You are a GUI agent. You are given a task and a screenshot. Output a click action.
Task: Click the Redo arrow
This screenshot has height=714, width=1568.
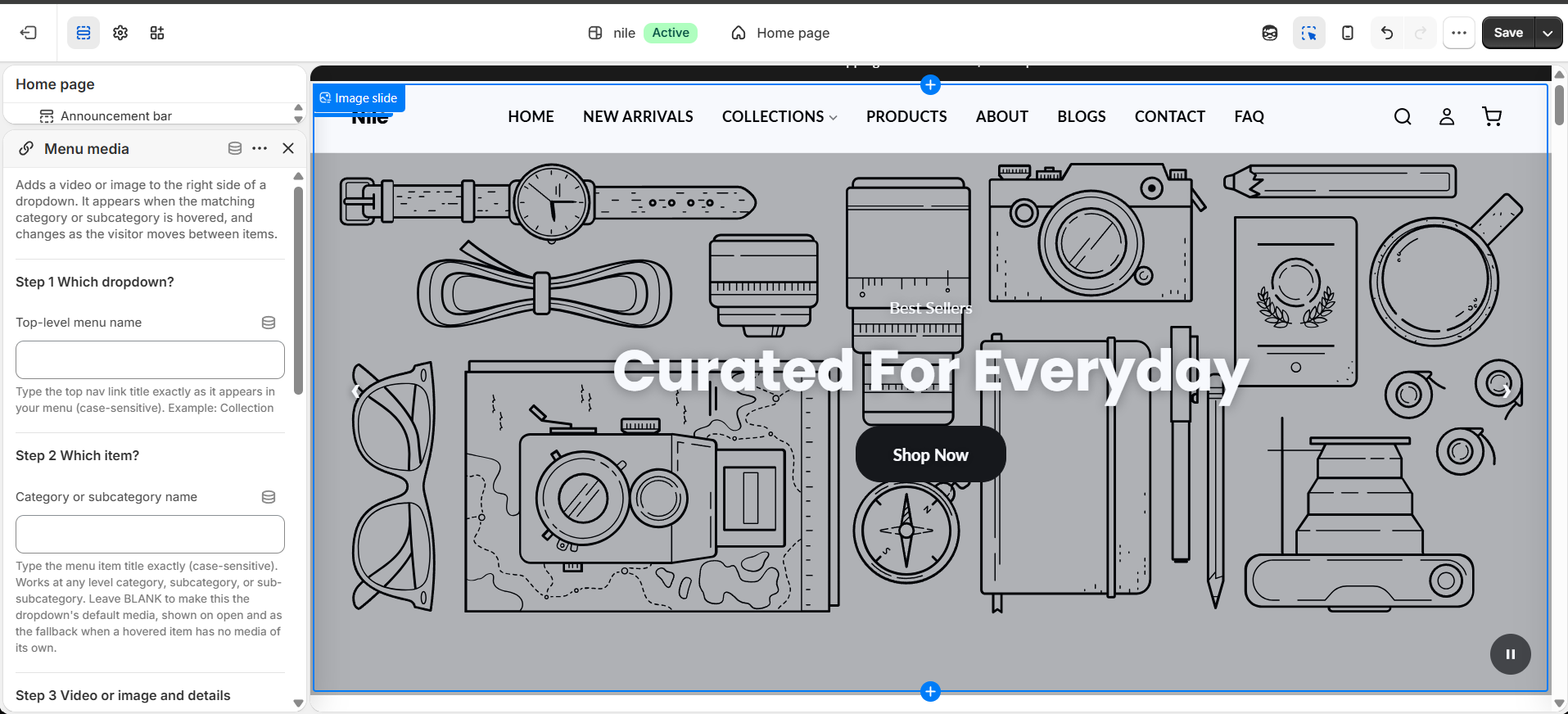pos(1421,33)
